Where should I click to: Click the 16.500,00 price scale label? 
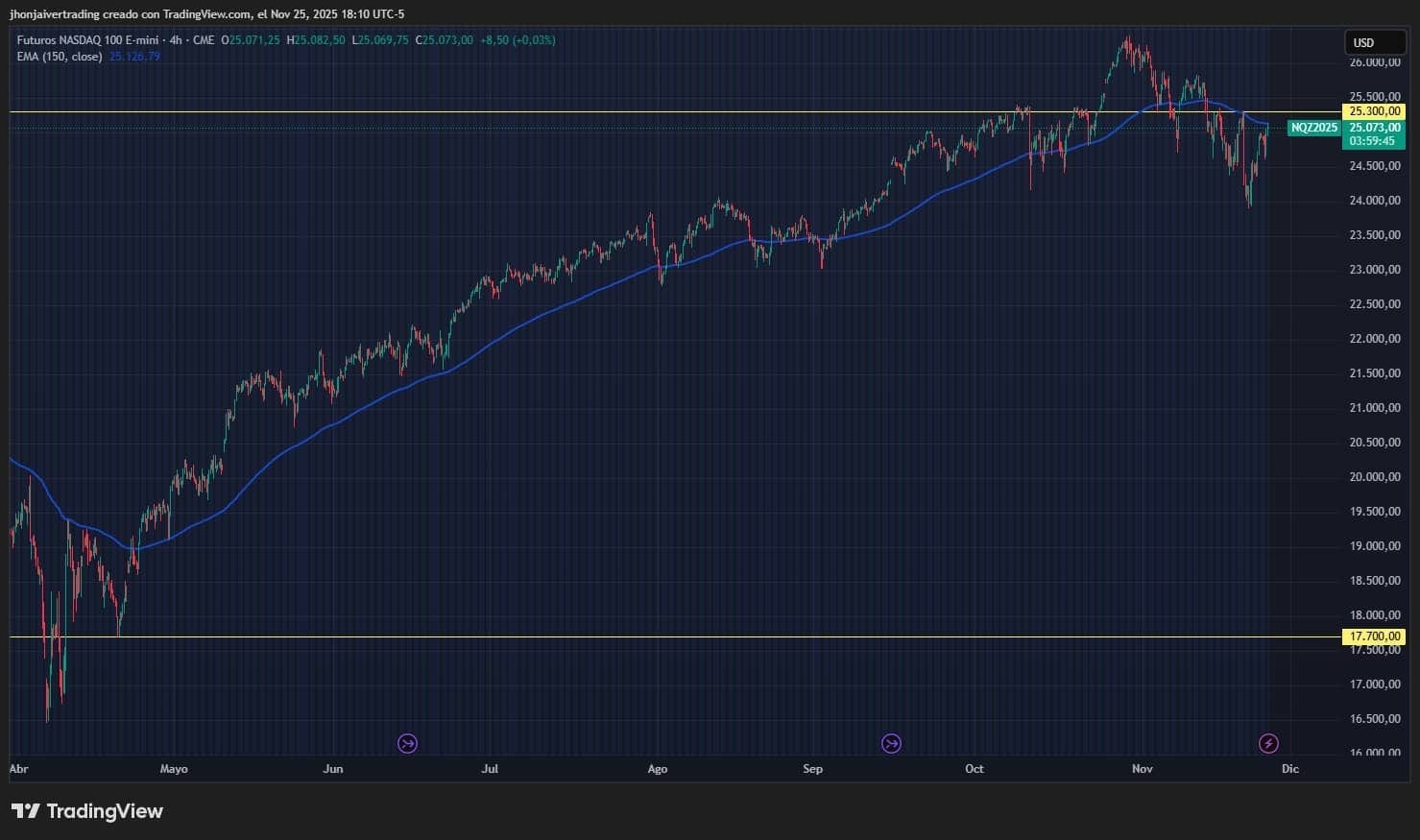coord(1375,719)
